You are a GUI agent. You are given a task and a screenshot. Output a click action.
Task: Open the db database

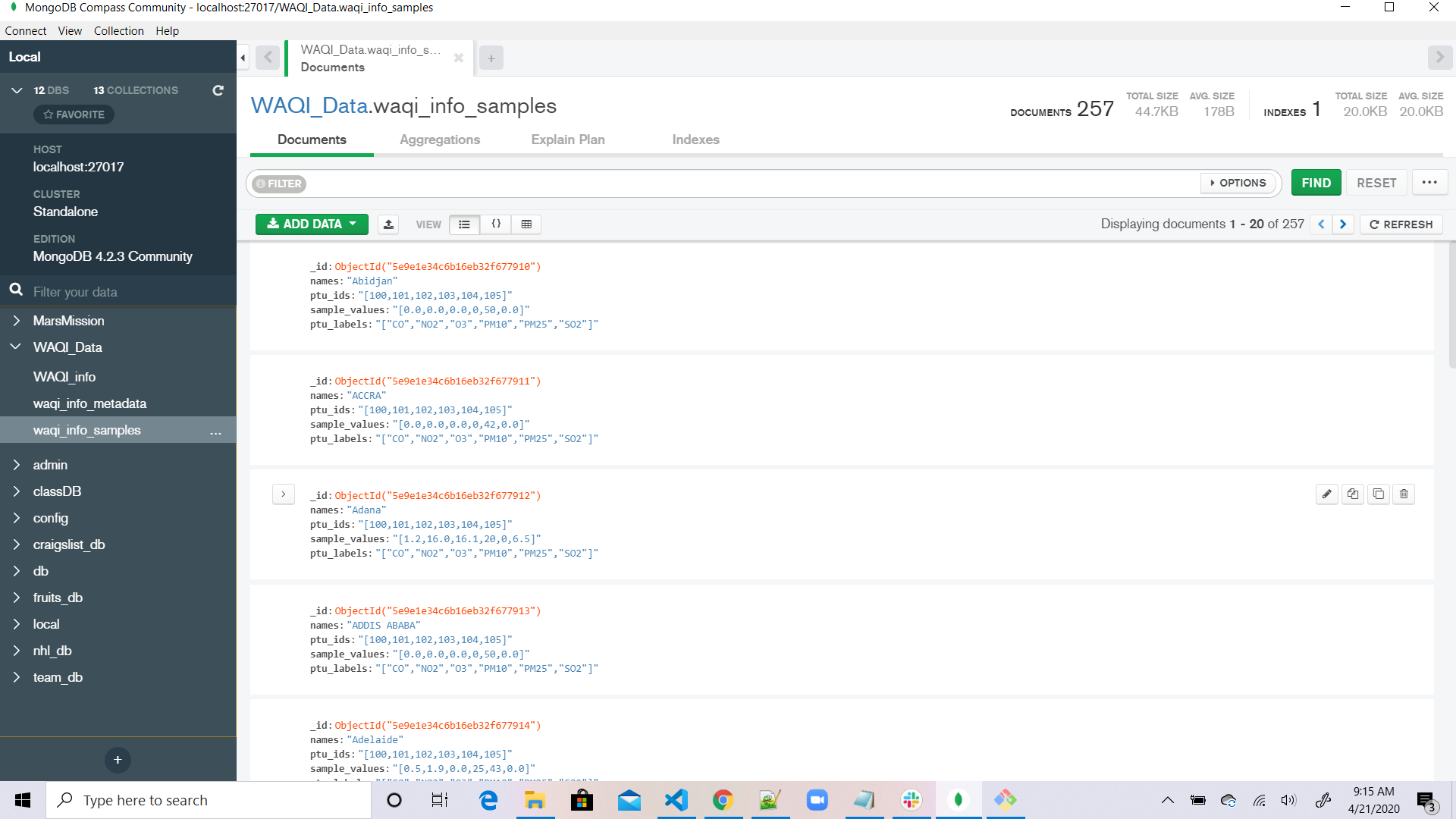coord(41,571)
